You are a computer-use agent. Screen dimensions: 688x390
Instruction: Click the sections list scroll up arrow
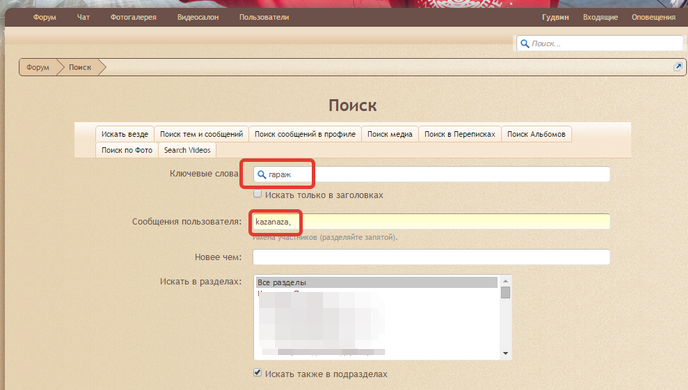coord(505,281)
